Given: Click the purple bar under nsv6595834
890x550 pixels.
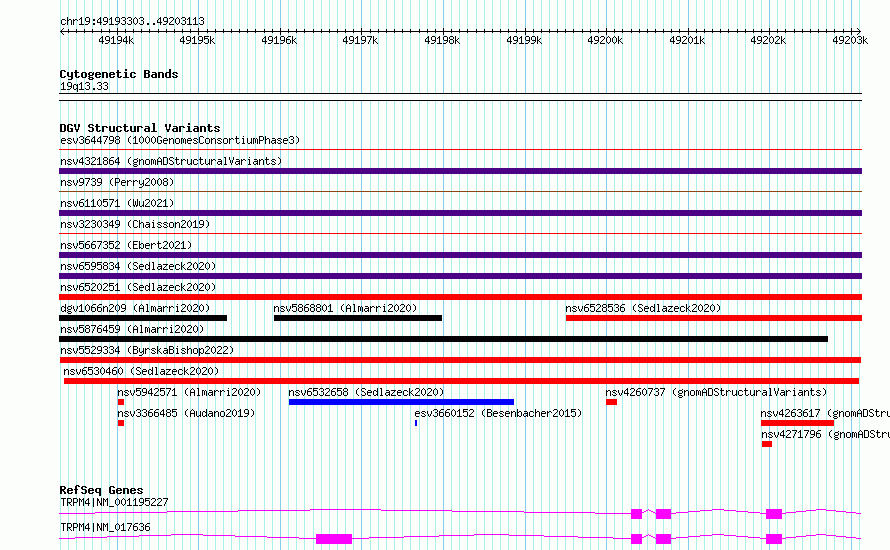Looking at the screenshot, I should pos(460,276).
